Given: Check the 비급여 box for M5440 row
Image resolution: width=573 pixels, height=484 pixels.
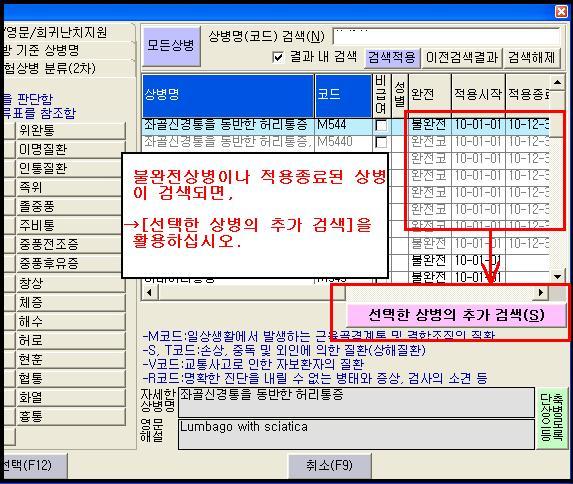Looking at the screenshot, I should tap(381, 142).
